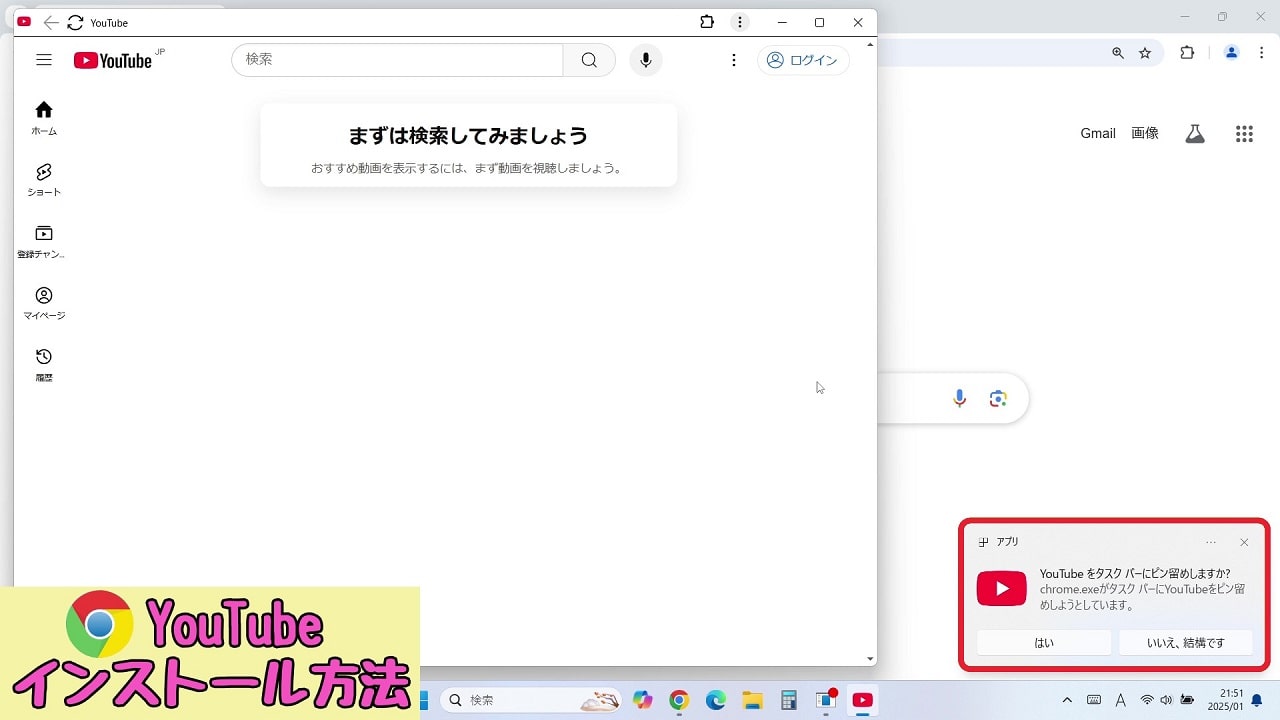Start voice search with microphone icon
Screen dimensions: 1280x720
(x=646, y=60)
